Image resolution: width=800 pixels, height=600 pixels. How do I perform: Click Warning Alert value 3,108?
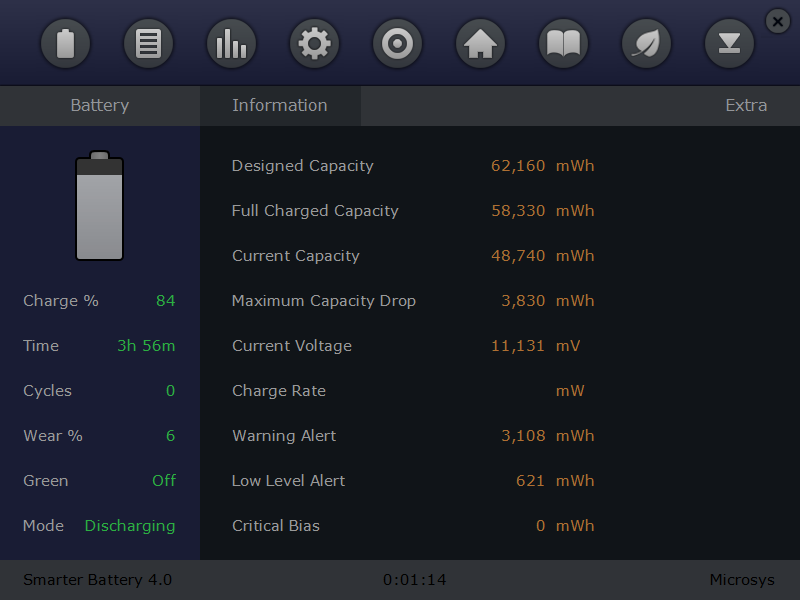[523, 436]
